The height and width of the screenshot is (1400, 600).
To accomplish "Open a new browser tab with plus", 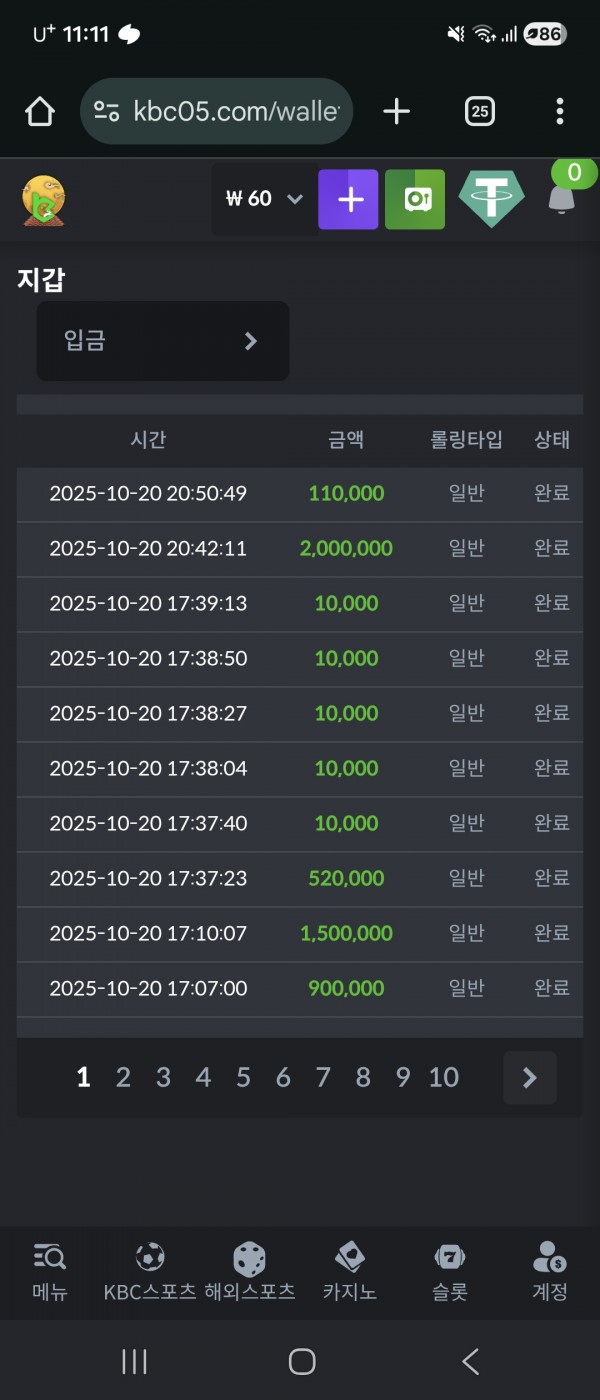I will click(397, 112).
